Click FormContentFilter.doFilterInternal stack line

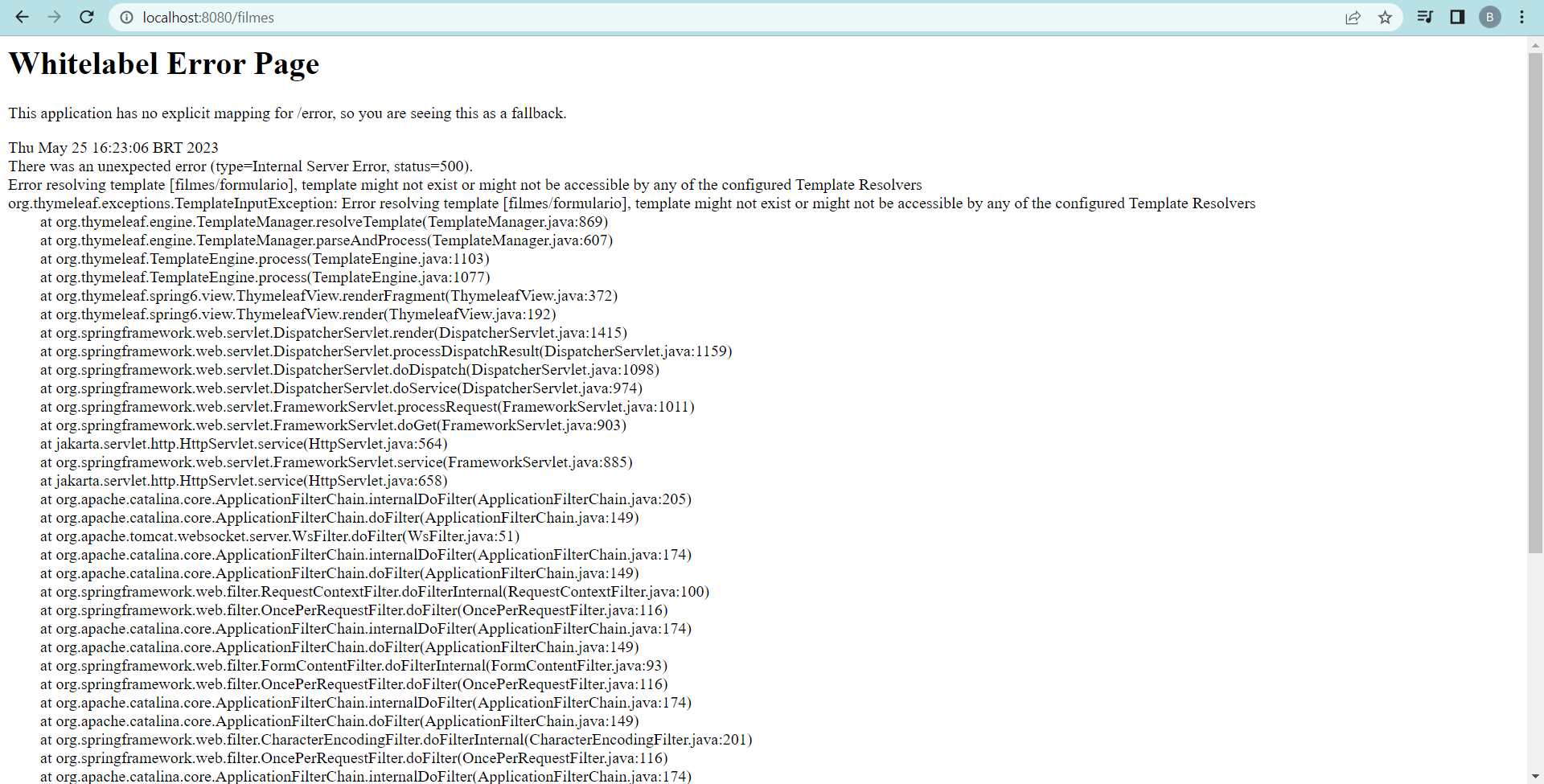[354, 666]
